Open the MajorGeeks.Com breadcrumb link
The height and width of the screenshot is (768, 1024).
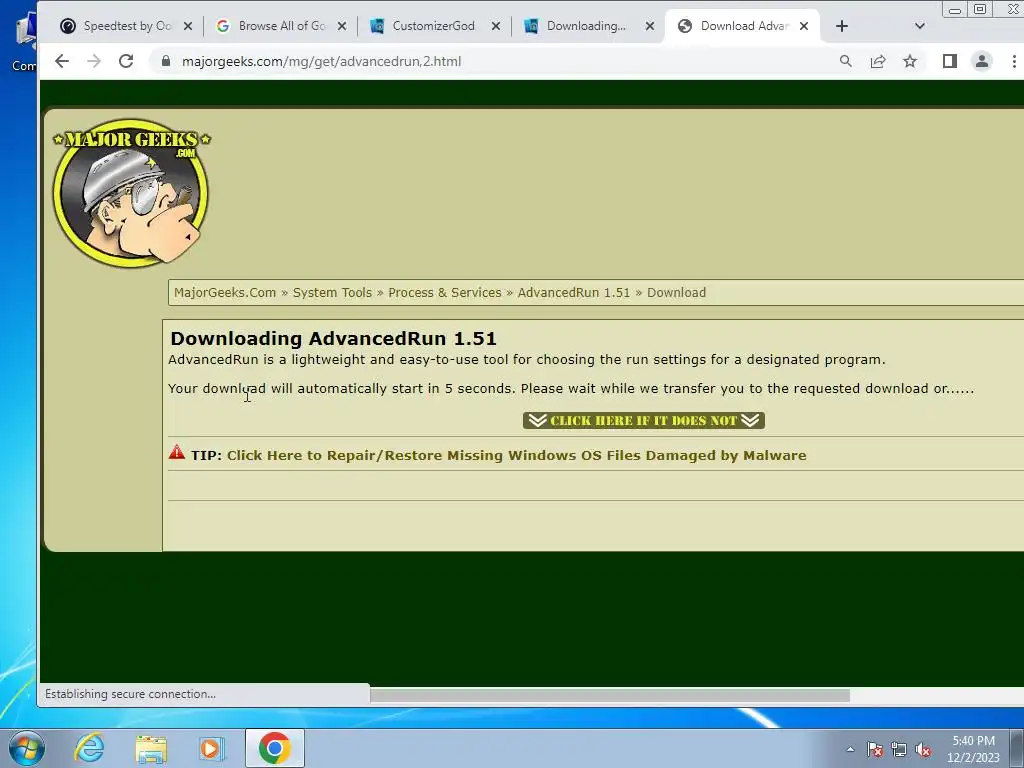(225, 293)
